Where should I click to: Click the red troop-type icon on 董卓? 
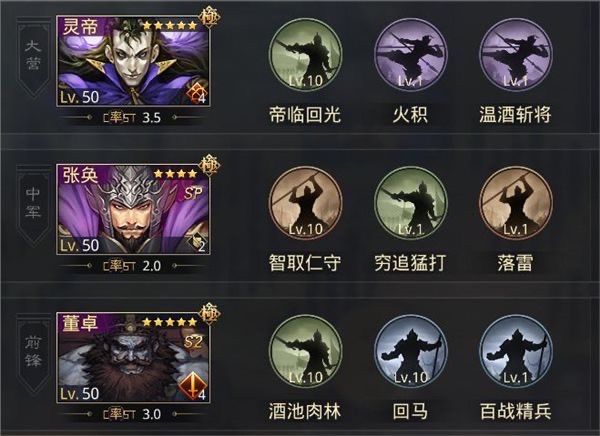pyautogui.click(x=192, y=385)
